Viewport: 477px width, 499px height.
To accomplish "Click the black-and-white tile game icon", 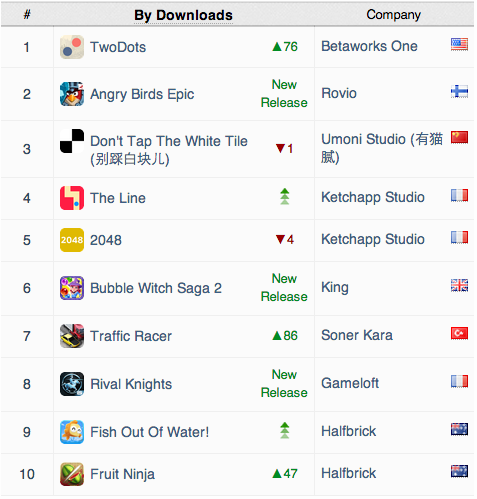I will pos(72,141).
